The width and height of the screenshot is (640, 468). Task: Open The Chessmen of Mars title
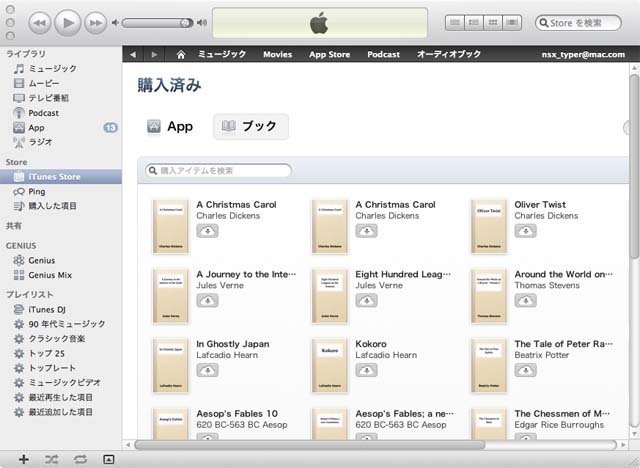point(562,414)
